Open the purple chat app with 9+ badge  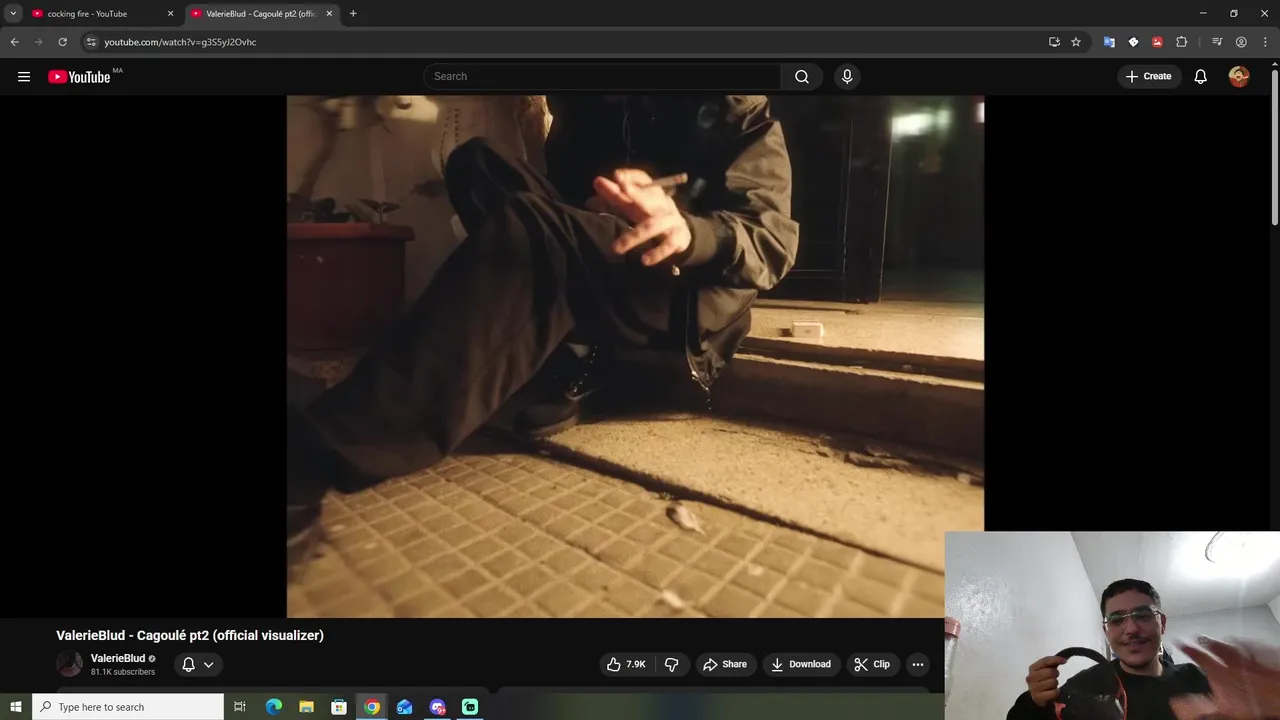[x=437, y=707]
